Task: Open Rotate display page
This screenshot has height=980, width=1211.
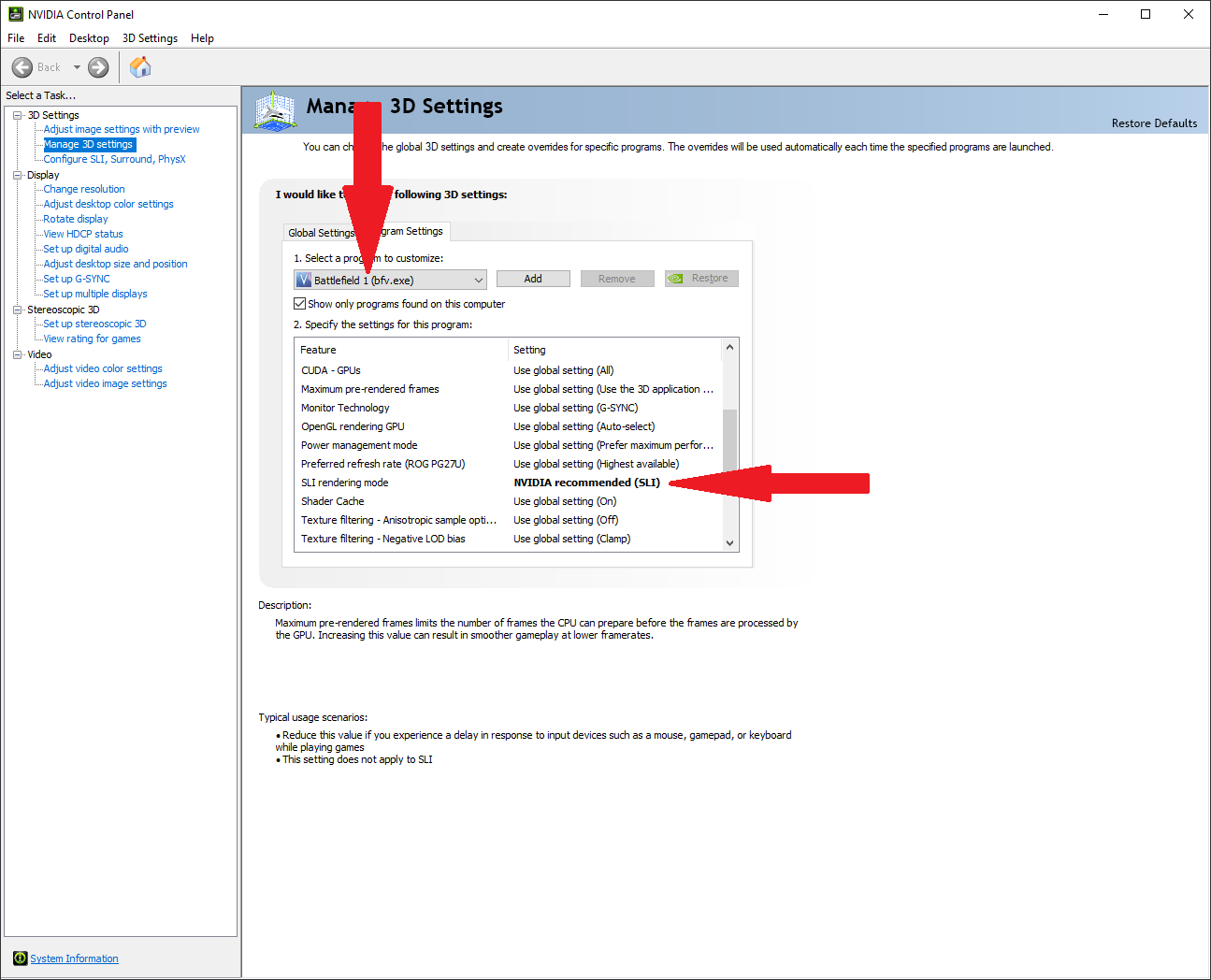Action: tap(76, 219)
